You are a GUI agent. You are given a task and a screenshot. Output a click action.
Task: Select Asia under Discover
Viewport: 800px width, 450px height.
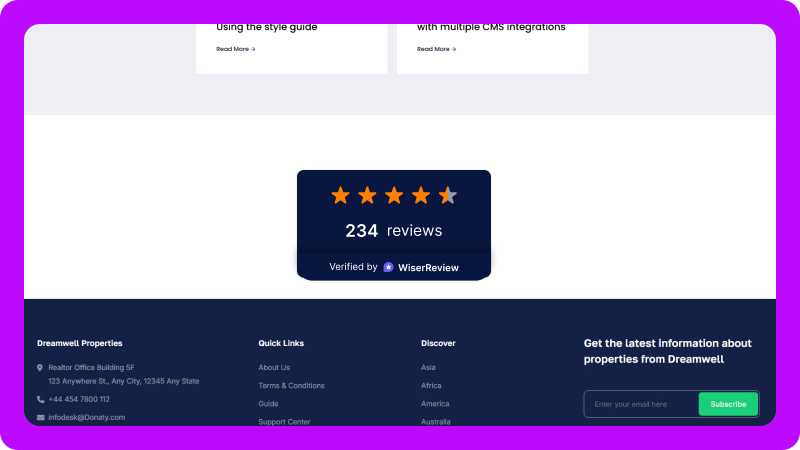click(429, 368)
